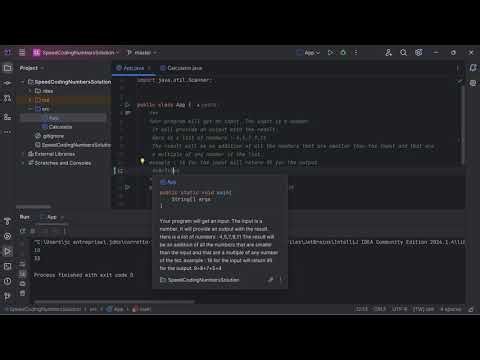
Task: Open the Terminal tool window icon
Action: 7,266
